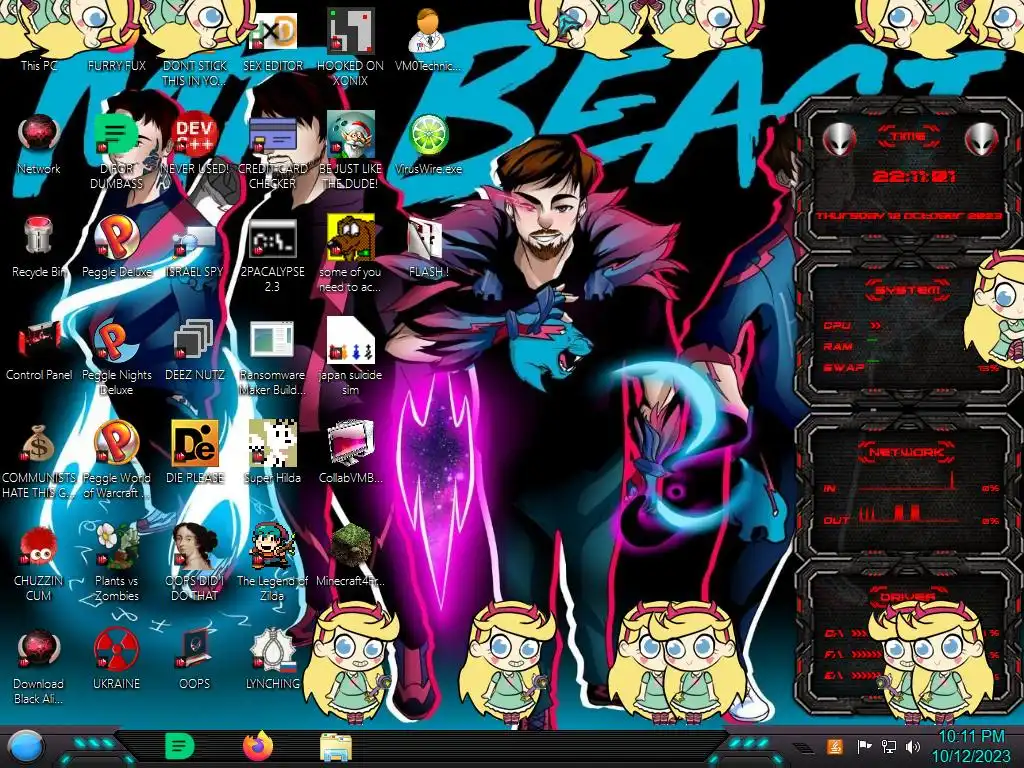1024x768 pixels.
Task: Select the green D FOR DUMBASS icon
Action: coord(116,152)
